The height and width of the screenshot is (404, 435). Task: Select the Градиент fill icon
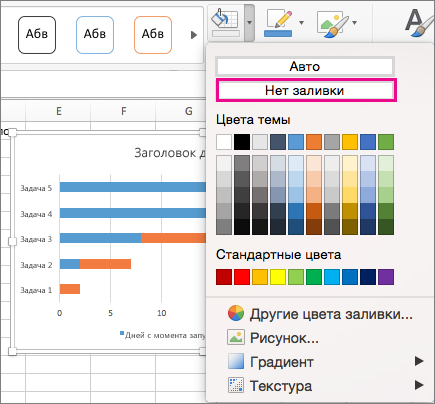[x=236, y=361]
